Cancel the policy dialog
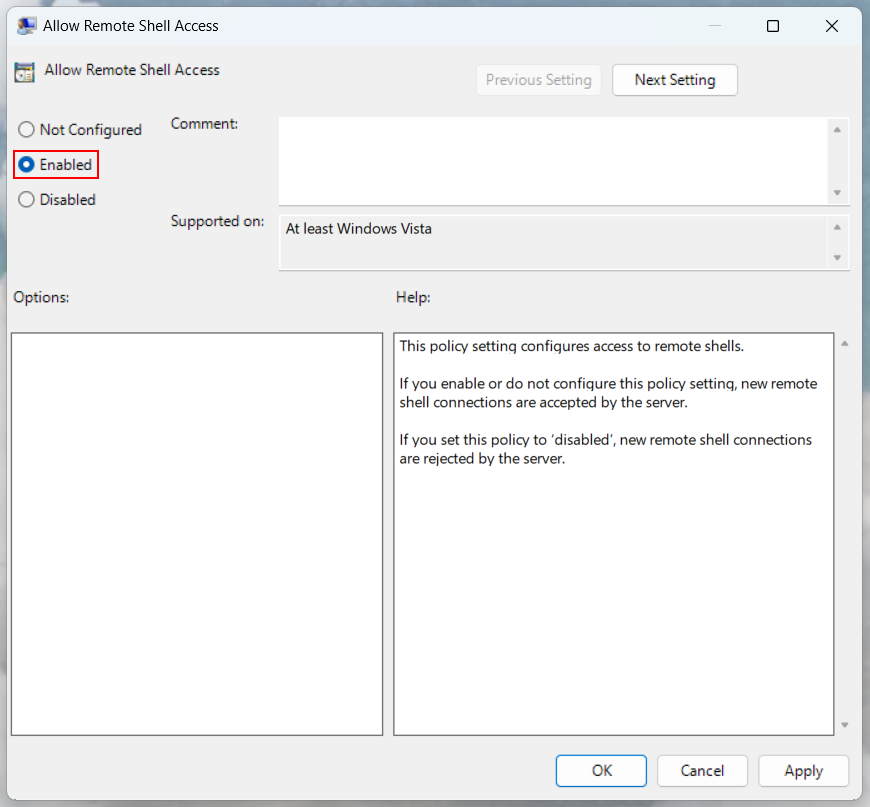The image size is (870, 807). (702, 771)
